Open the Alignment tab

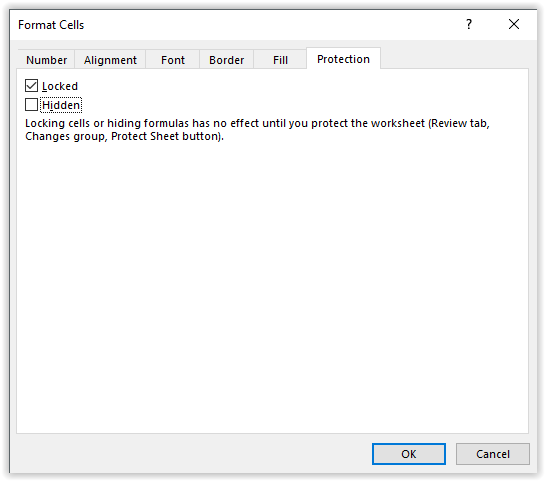point(110,60)
